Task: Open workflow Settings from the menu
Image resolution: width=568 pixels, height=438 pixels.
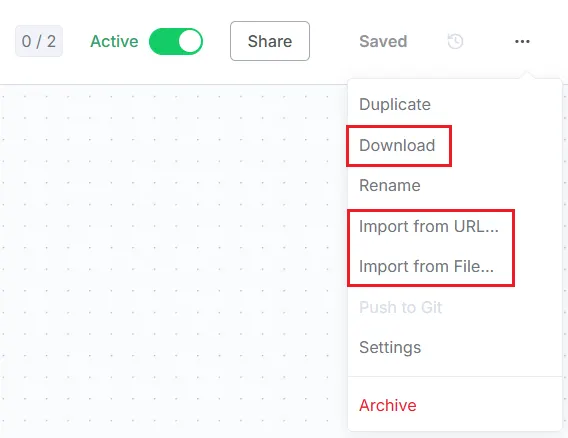Action: (x=390, y=347)
